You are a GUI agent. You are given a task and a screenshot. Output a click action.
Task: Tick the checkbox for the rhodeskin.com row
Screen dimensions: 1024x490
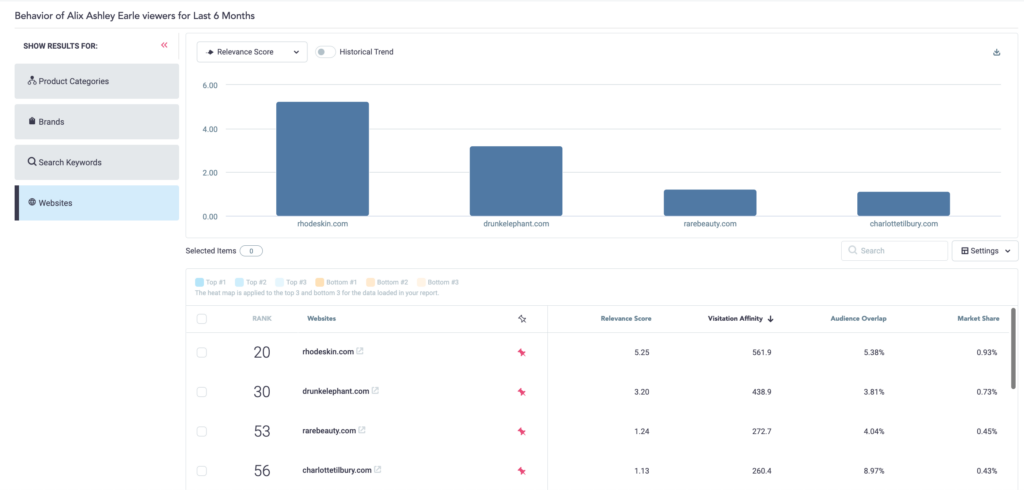coord(202,352)
